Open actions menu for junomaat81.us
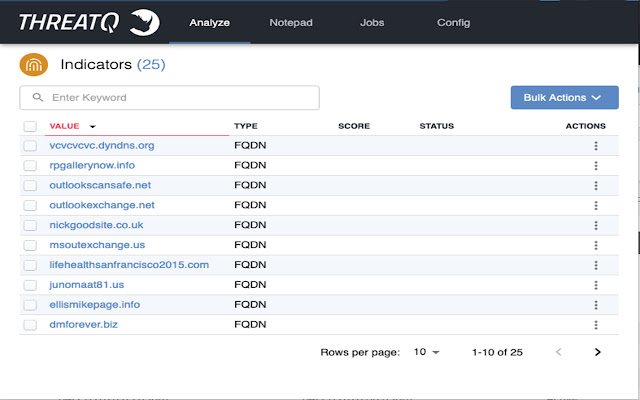Screen dimensions: 640x400 (596, 285)
